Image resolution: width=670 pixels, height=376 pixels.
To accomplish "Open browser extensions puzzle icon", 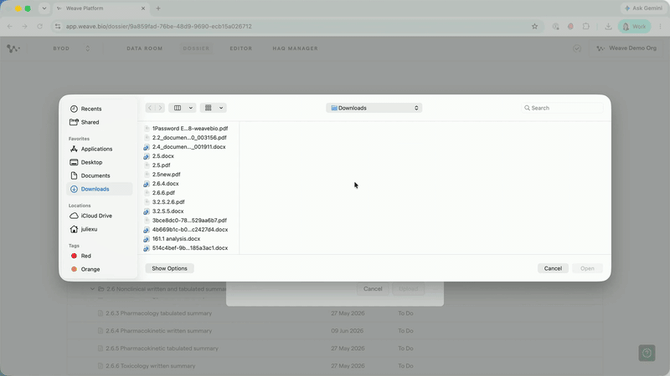I will [586, 26].
